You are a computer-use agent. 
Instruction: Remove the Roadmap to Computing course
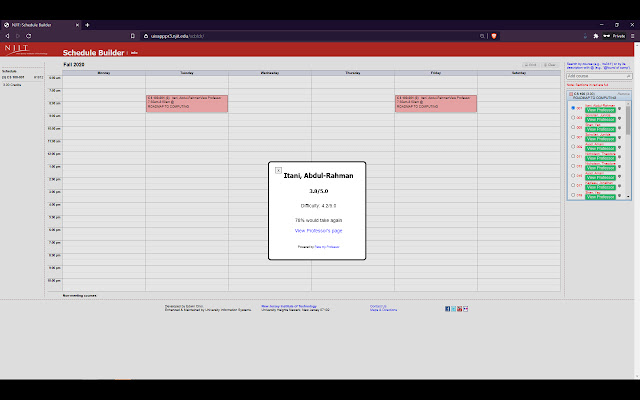(623, 94)
